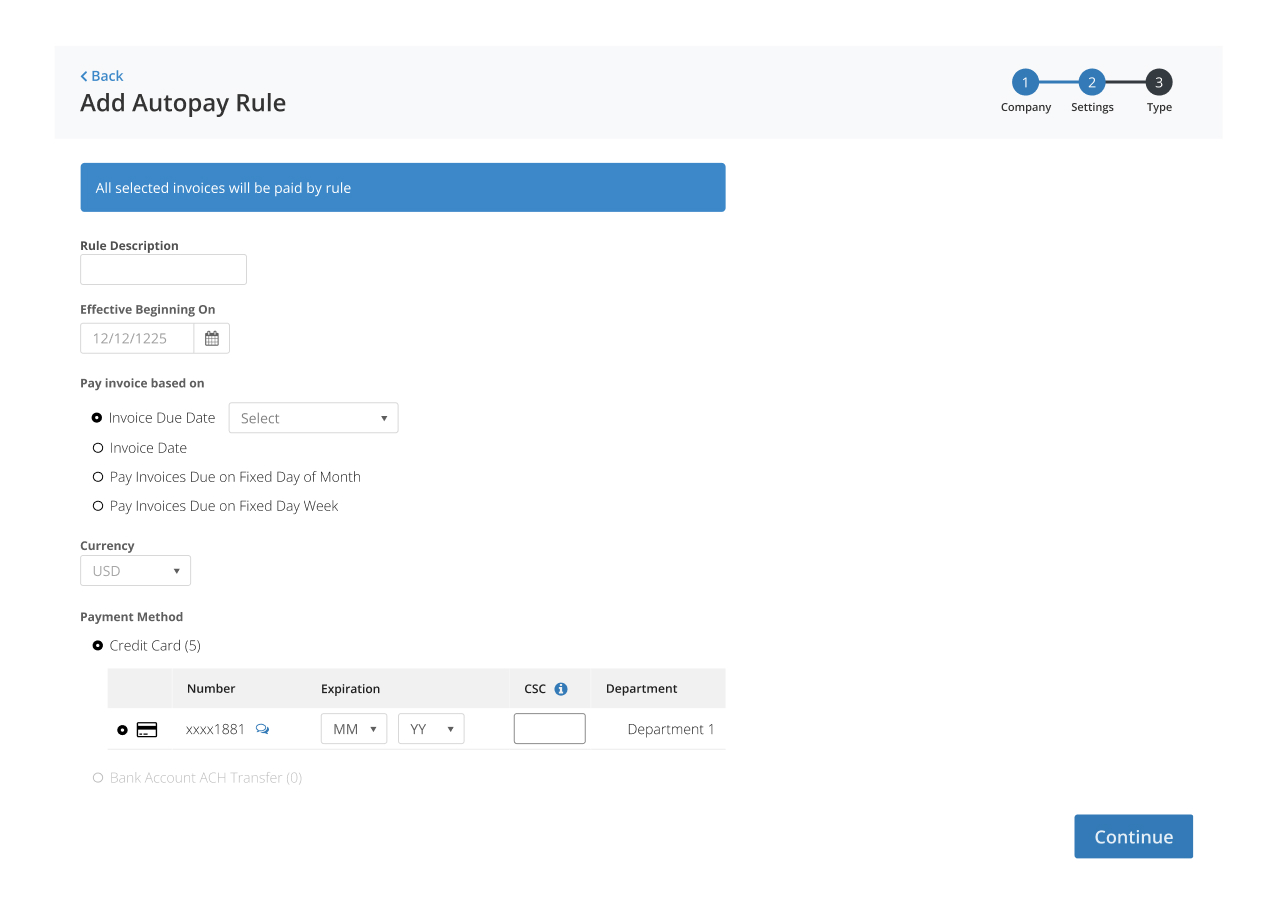Open the Invoice Due Date Select dropdown
Screen dimensions: 1281x910
tap(313, 418)
